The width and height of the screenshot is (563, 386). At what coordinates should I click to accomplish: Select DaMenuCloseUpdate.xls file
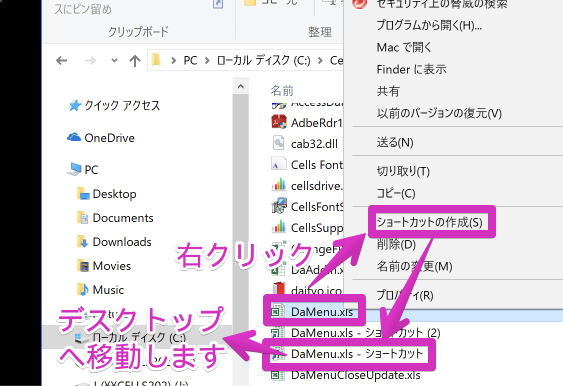point(355,375)
